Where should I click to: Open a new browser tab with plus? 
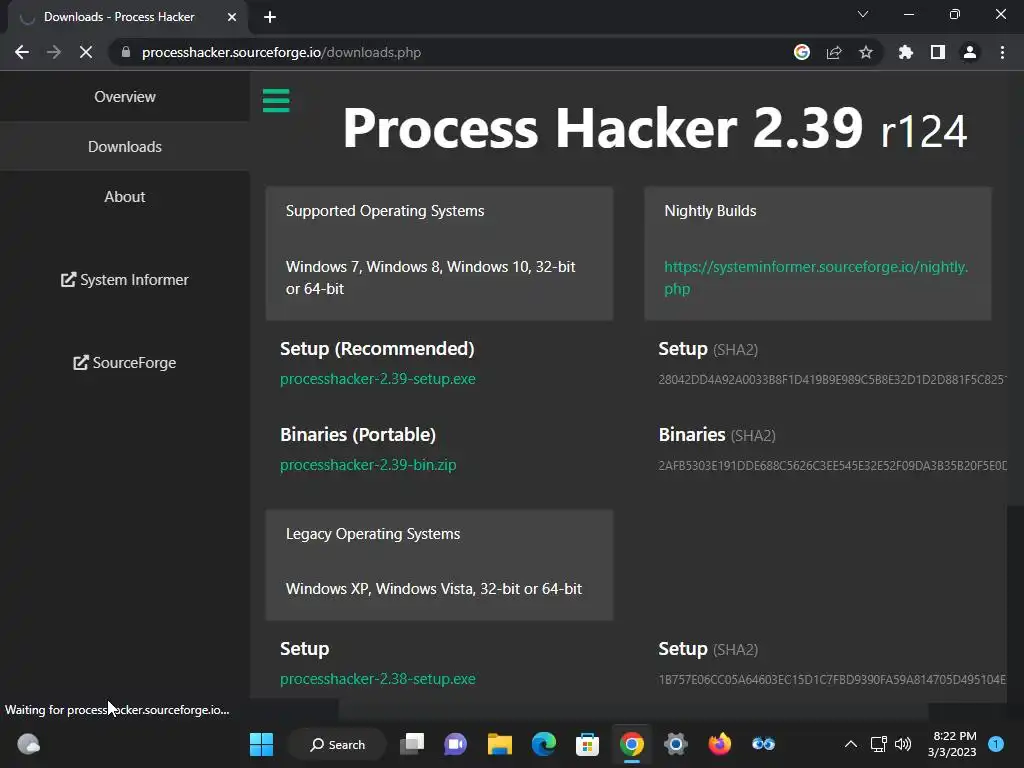pos(270,17)
